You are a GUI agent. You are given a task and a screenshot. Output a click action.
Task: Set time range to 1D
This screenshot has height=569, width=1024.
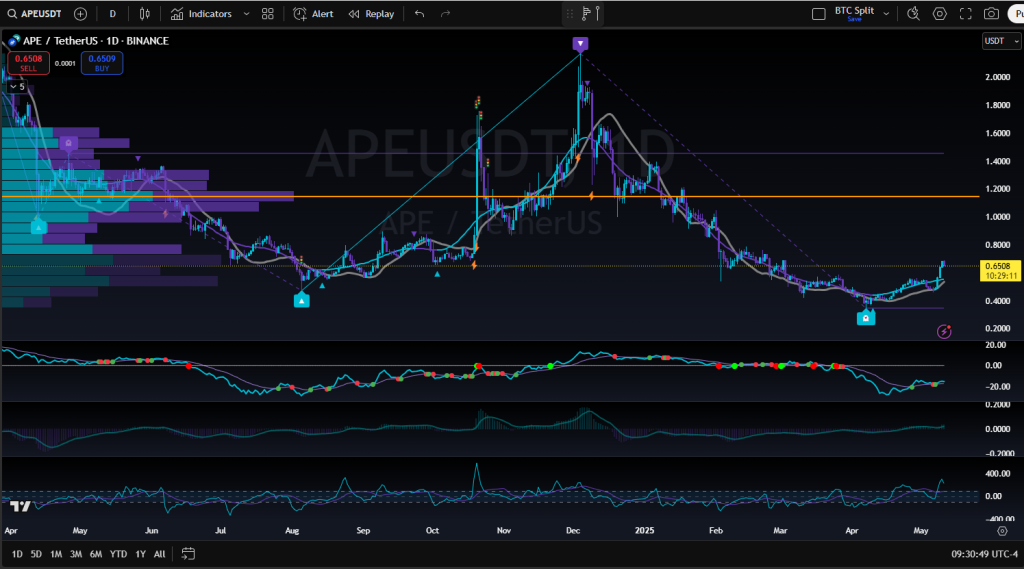[17, 554]
